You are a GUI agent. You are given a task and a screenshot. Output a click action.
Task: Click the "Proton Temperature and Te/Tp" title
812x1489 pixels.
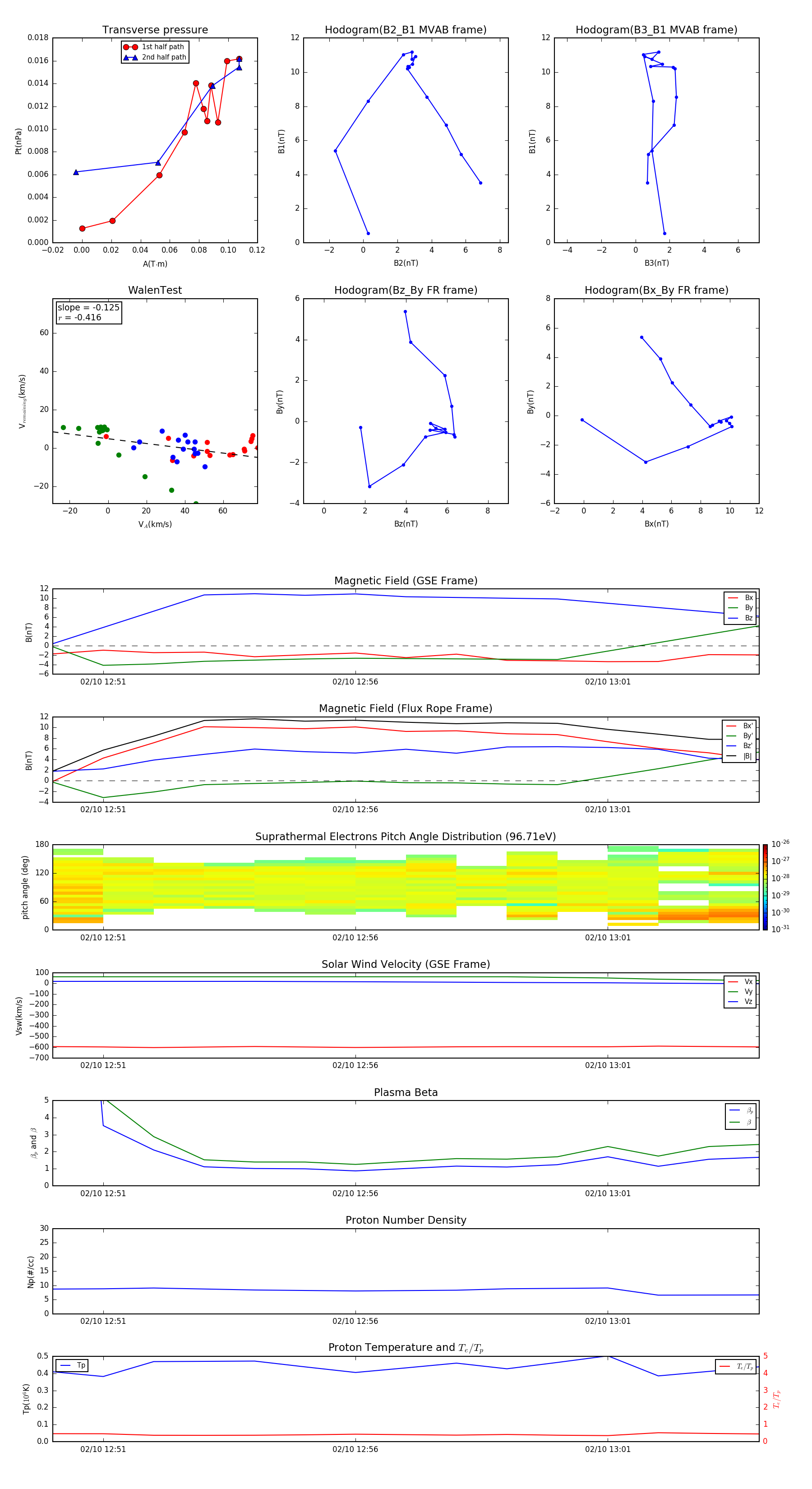click(406, 1348)
